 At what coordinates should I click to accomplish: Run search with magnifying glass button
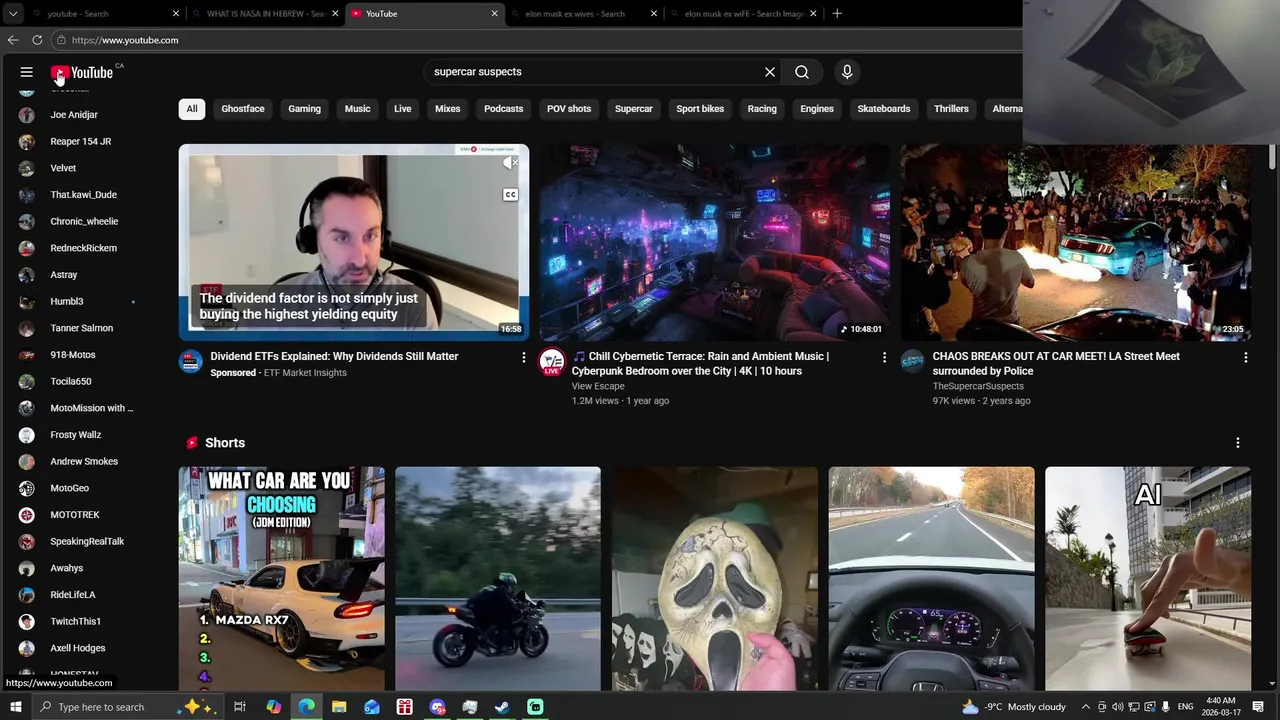tap(802, 72)
